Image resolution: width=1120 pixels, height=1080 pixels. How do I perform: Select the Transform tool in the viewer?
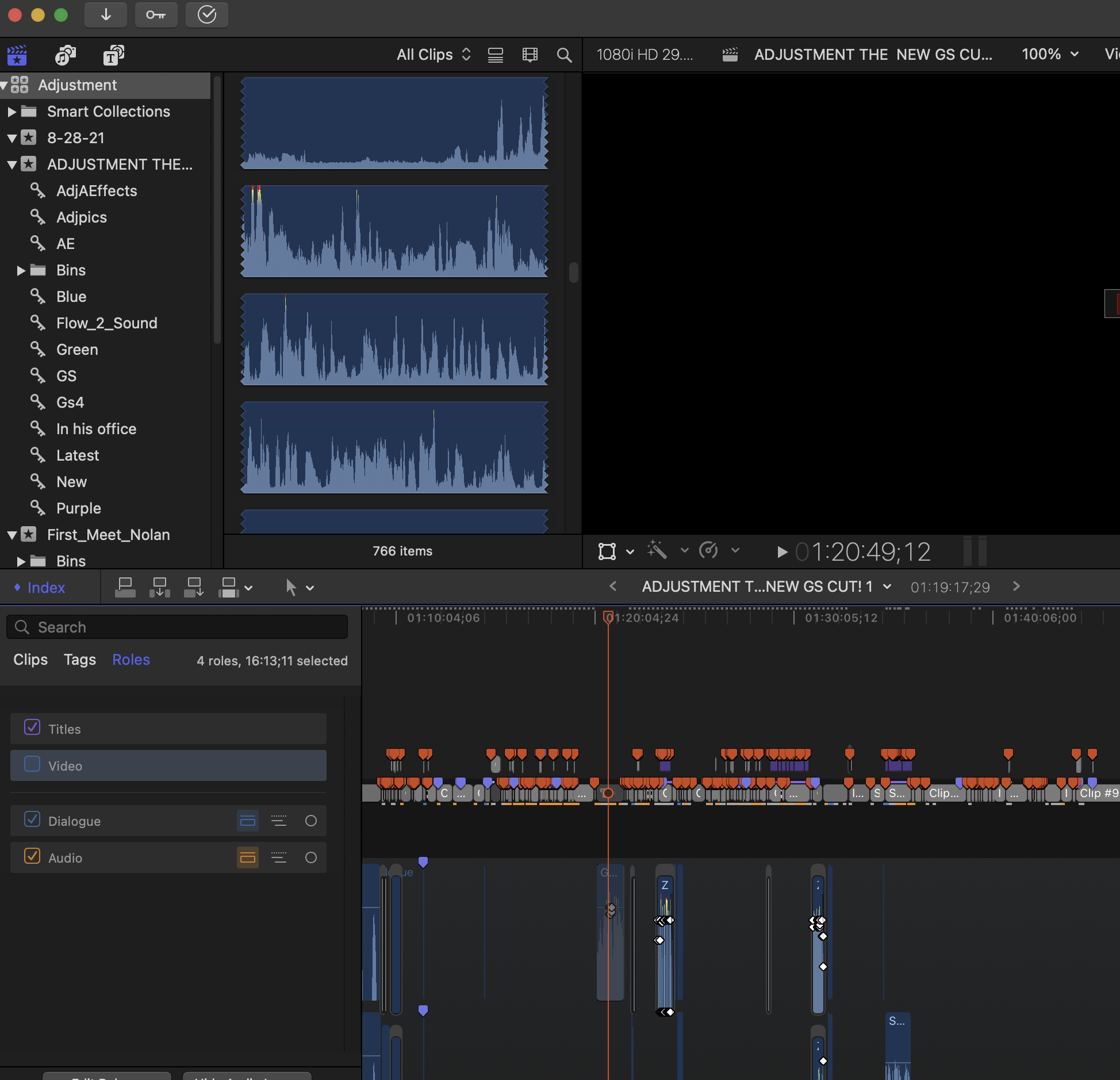click(608, 551)
